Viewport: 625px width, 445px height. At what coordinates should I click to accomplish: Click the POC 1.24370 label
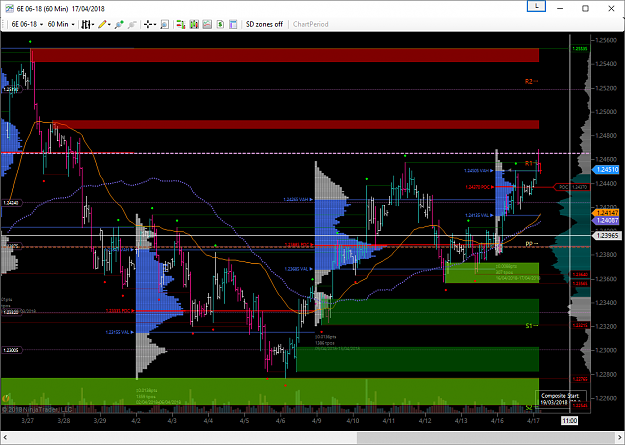click(x=572, y=187)
